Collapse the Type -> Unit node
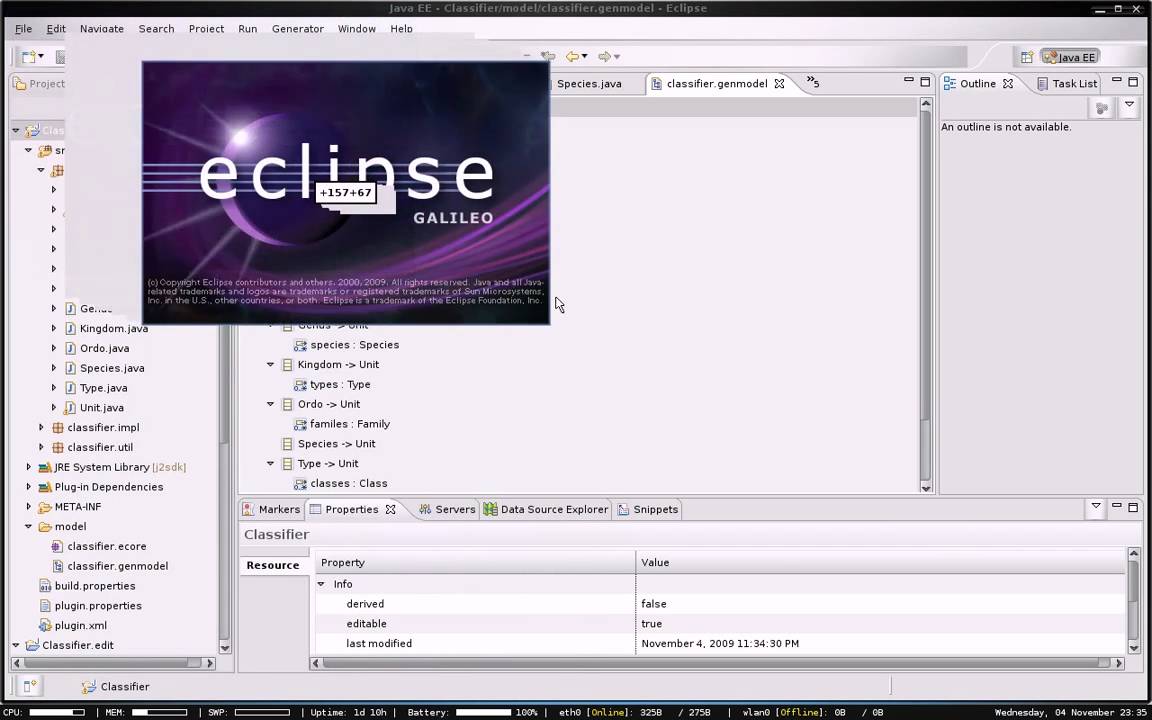 (270, 464)
